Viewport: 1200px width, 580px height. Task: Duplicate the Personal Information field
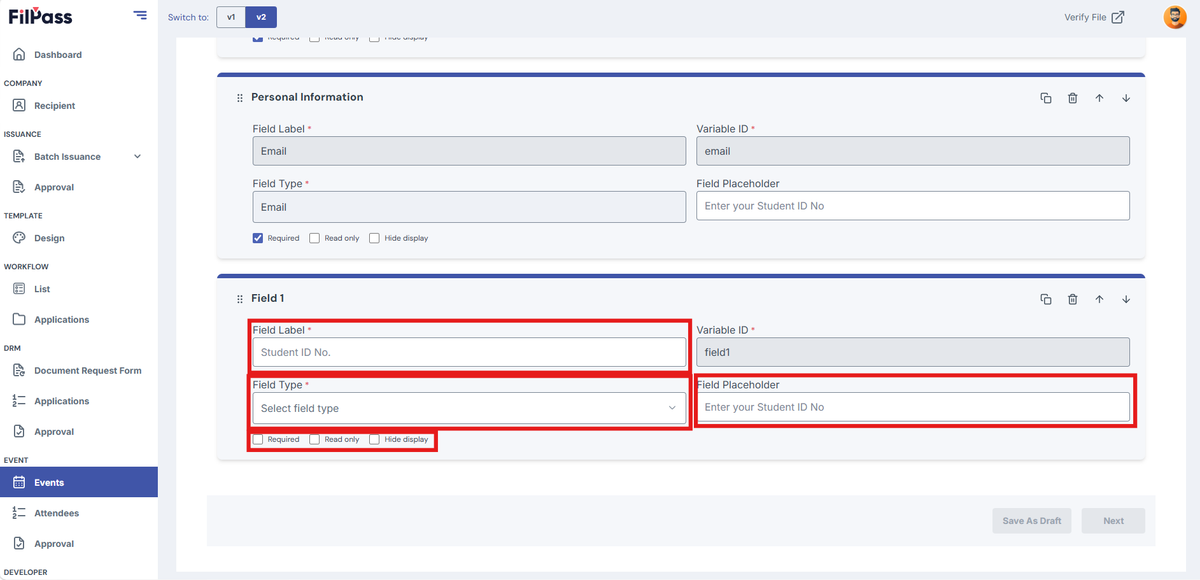pos(1046,98)
